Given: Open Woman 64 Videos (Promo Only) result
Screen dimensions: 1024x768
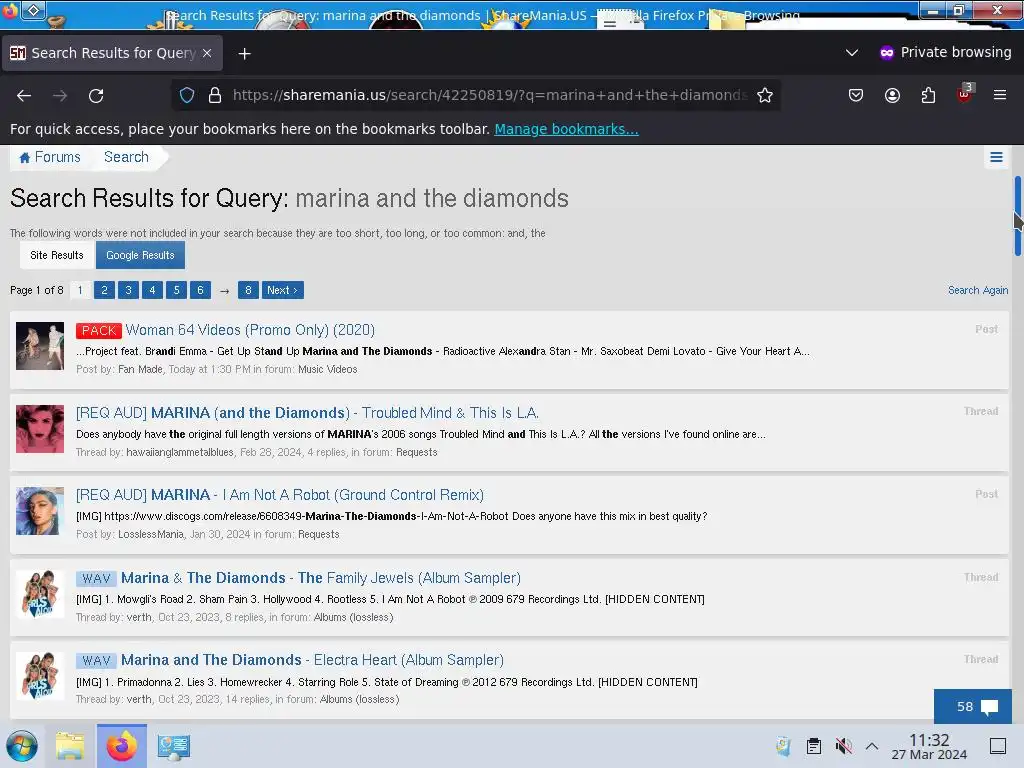Looking at the screenshot, I should click(250, 330).
